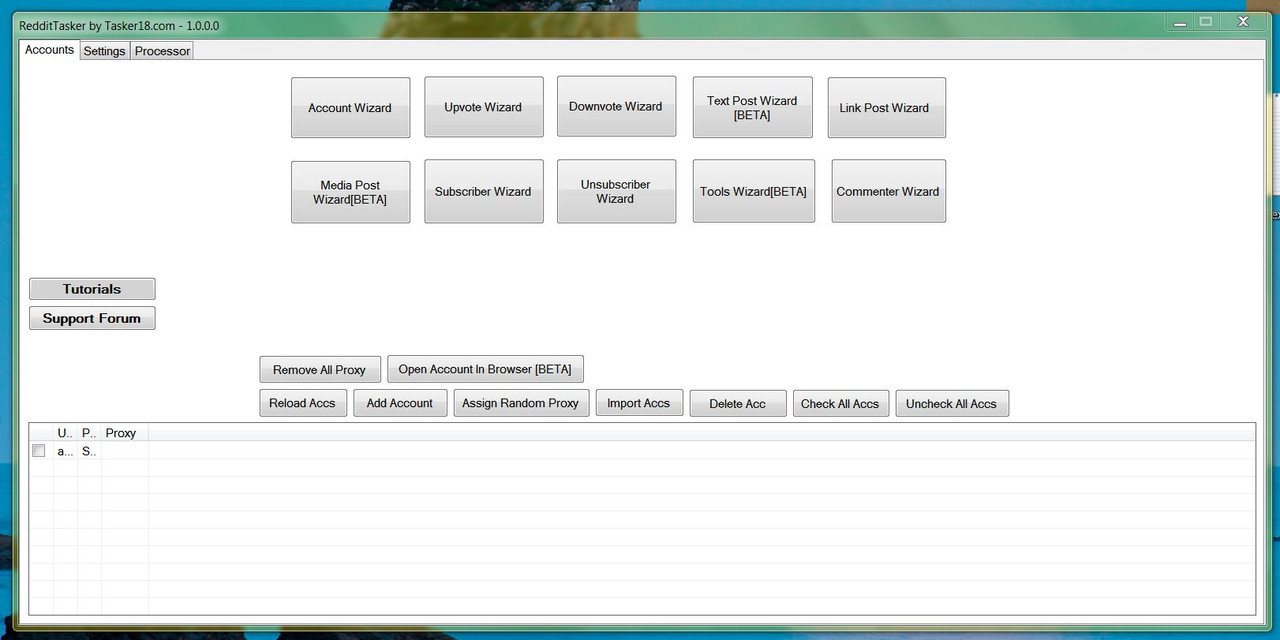Open the Link Post Wizard

point(885,107)
